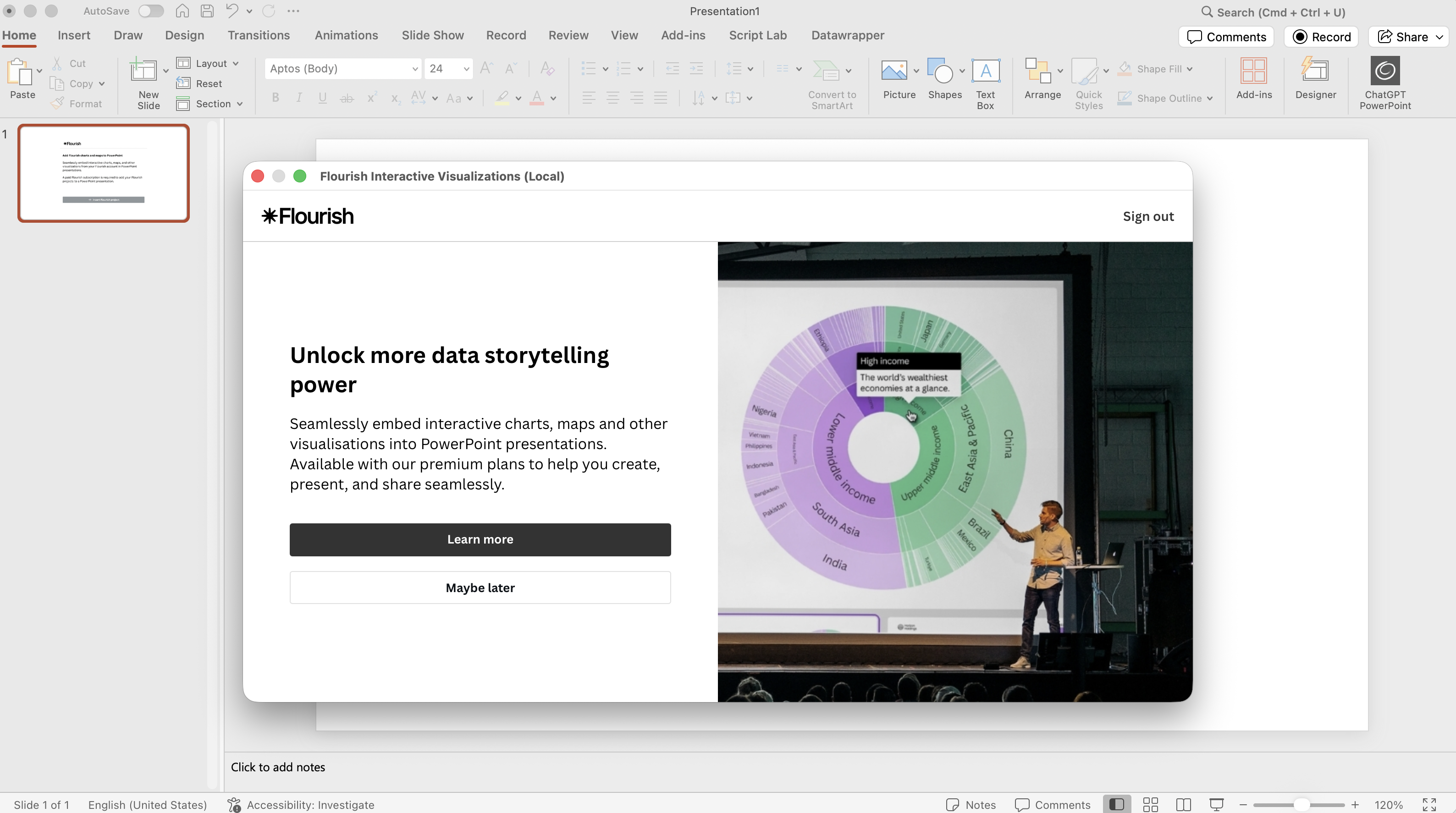Open the Transitions ribbon tab

pyautogui.click(x=258, y=35)
